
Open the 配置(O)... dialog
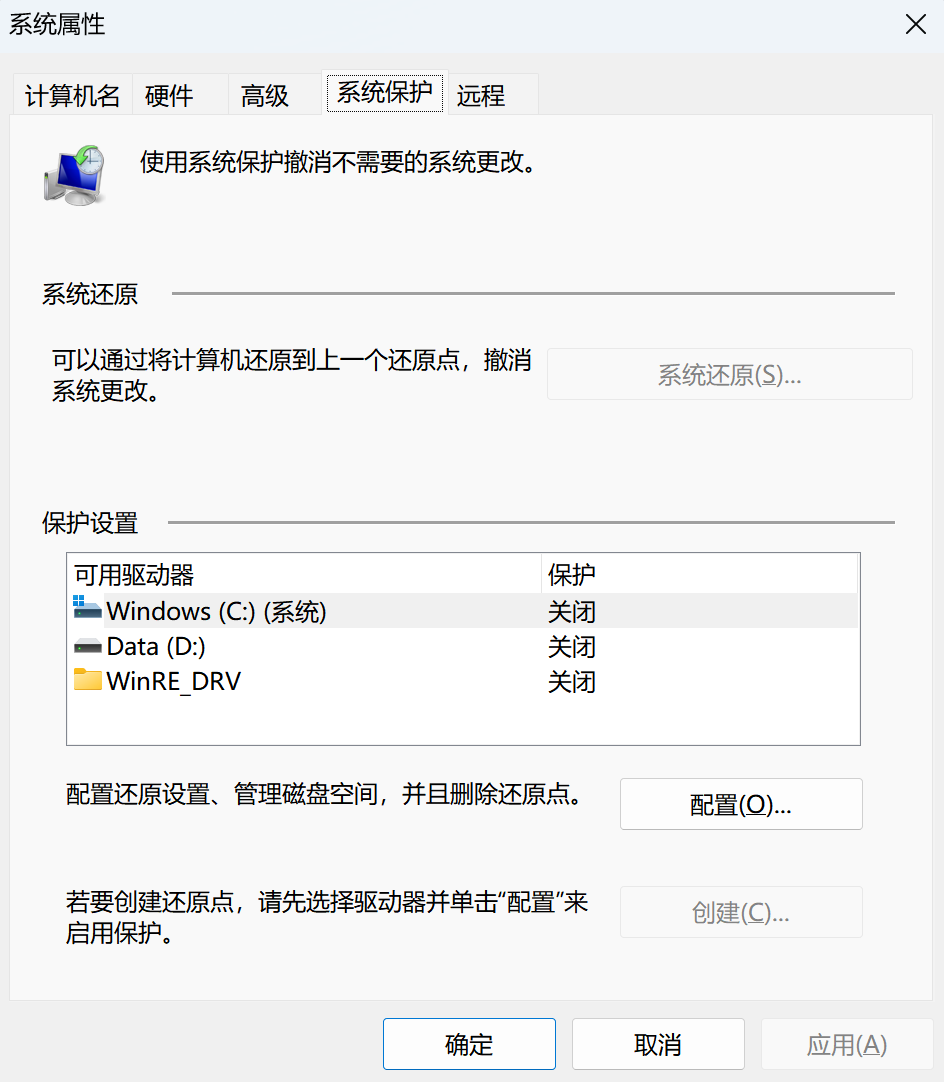(740, 804)
